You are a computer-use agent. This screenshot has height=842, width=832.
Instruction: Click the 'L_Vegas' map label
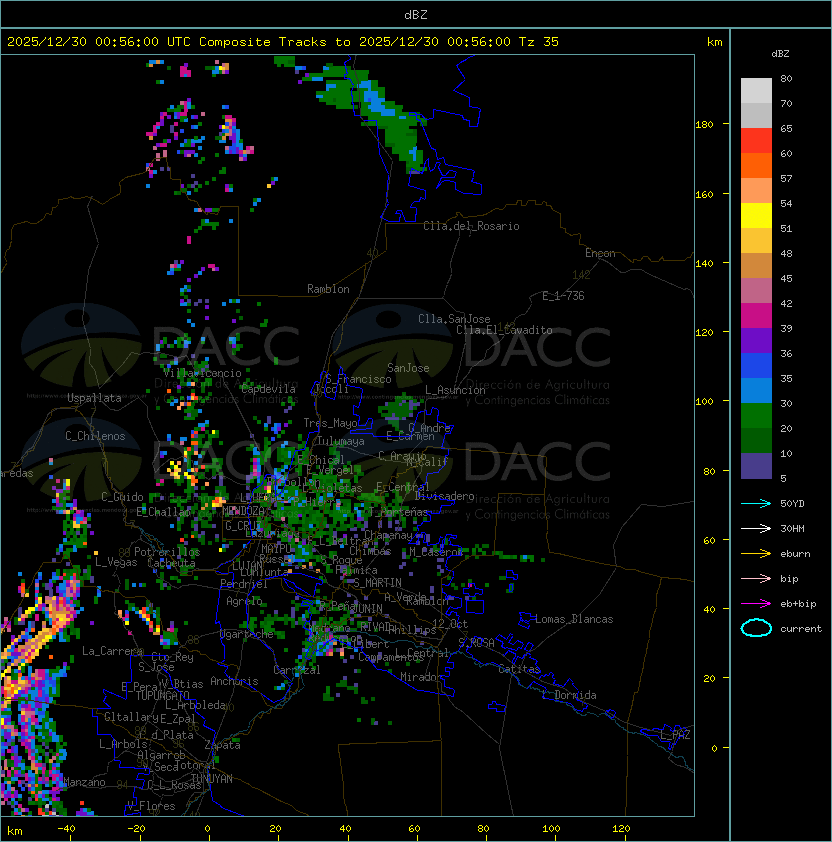pos(116,562)
